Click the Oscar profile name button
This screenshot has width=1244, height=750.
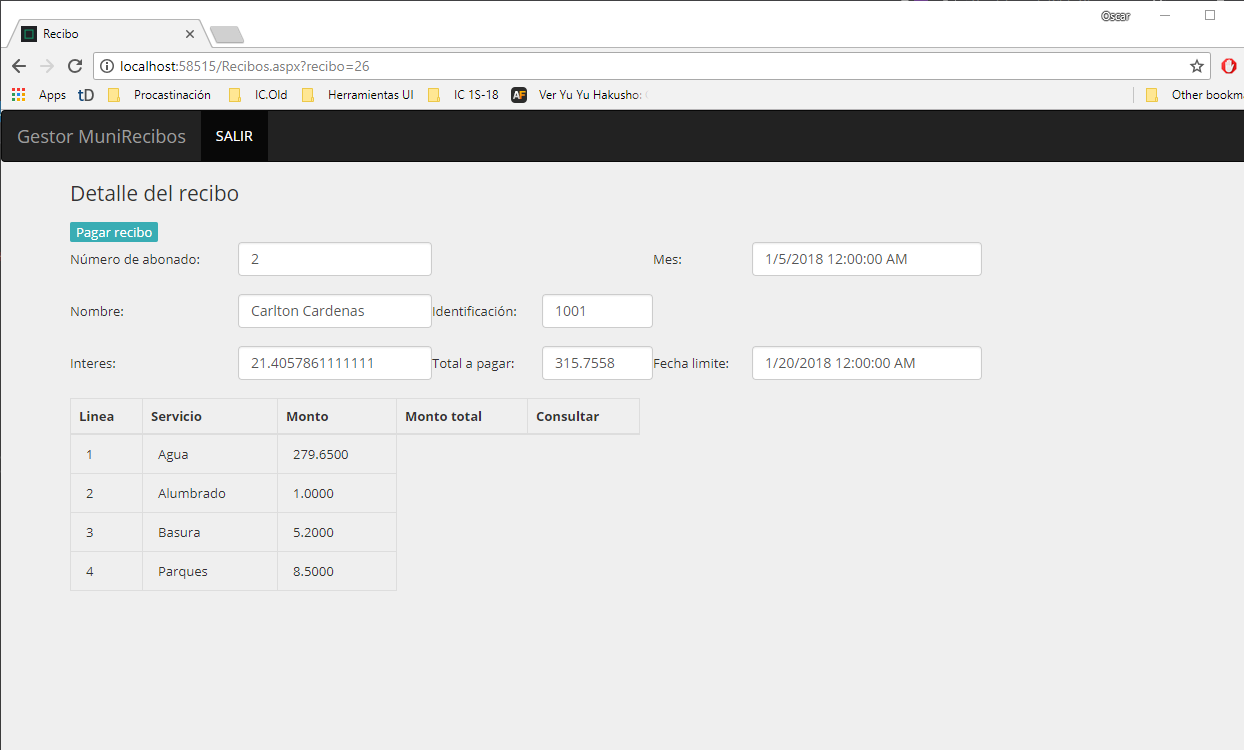pos(1115,16)
